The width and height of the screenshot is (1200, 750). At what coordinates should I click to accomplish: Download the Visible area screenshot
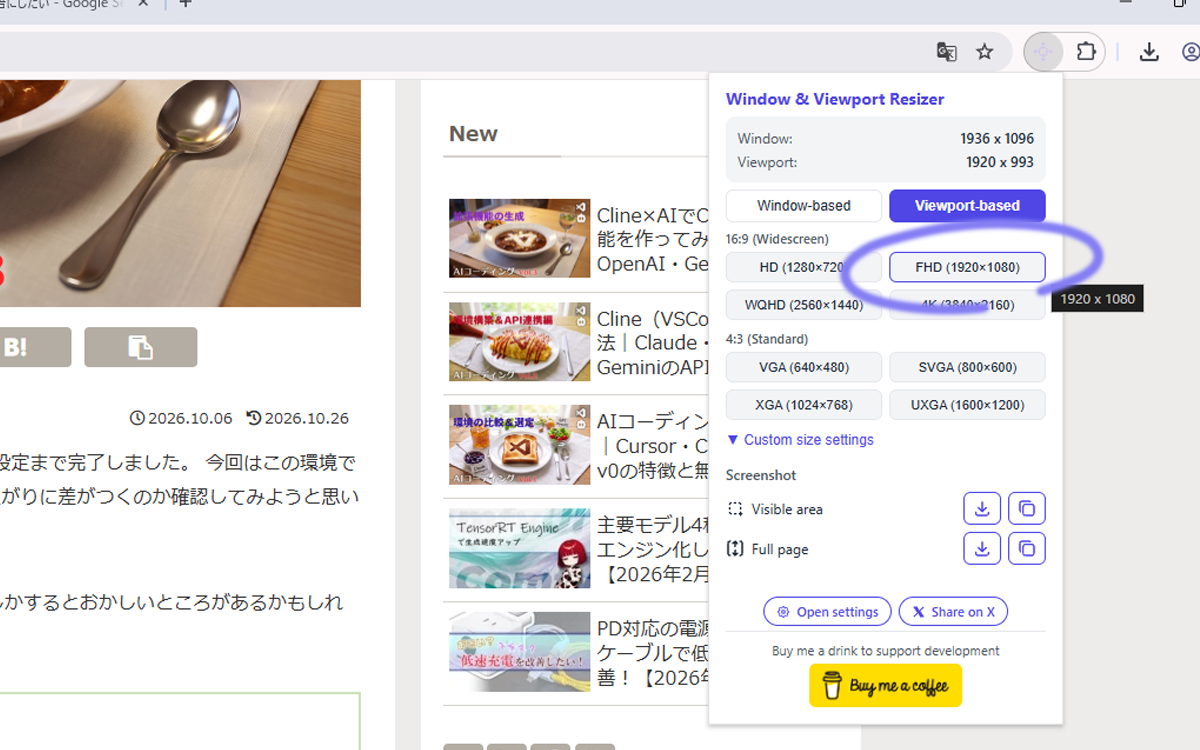click(982, 509)
